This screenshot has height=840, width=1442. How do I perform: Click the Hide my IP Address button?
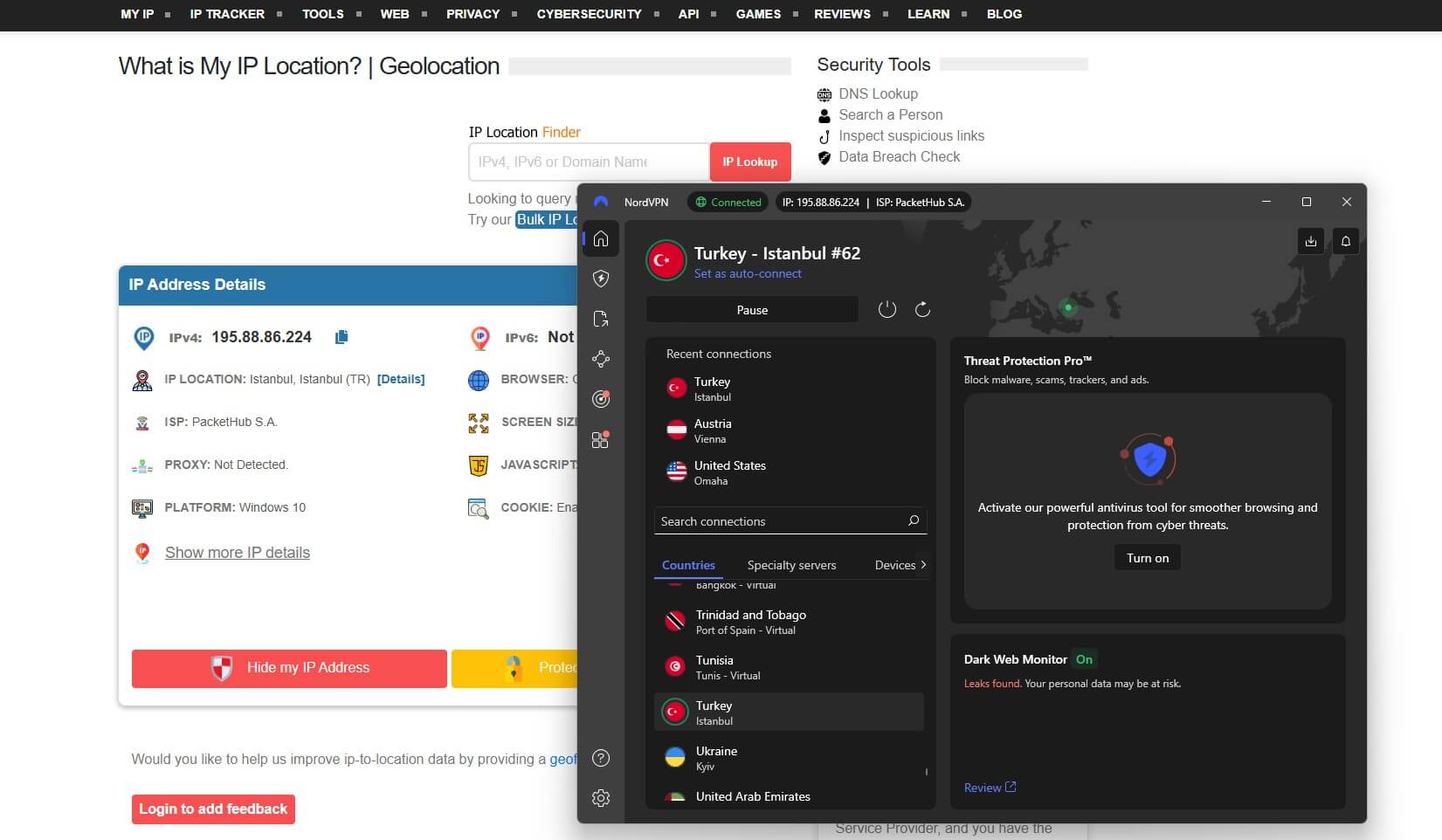[288, 668]
